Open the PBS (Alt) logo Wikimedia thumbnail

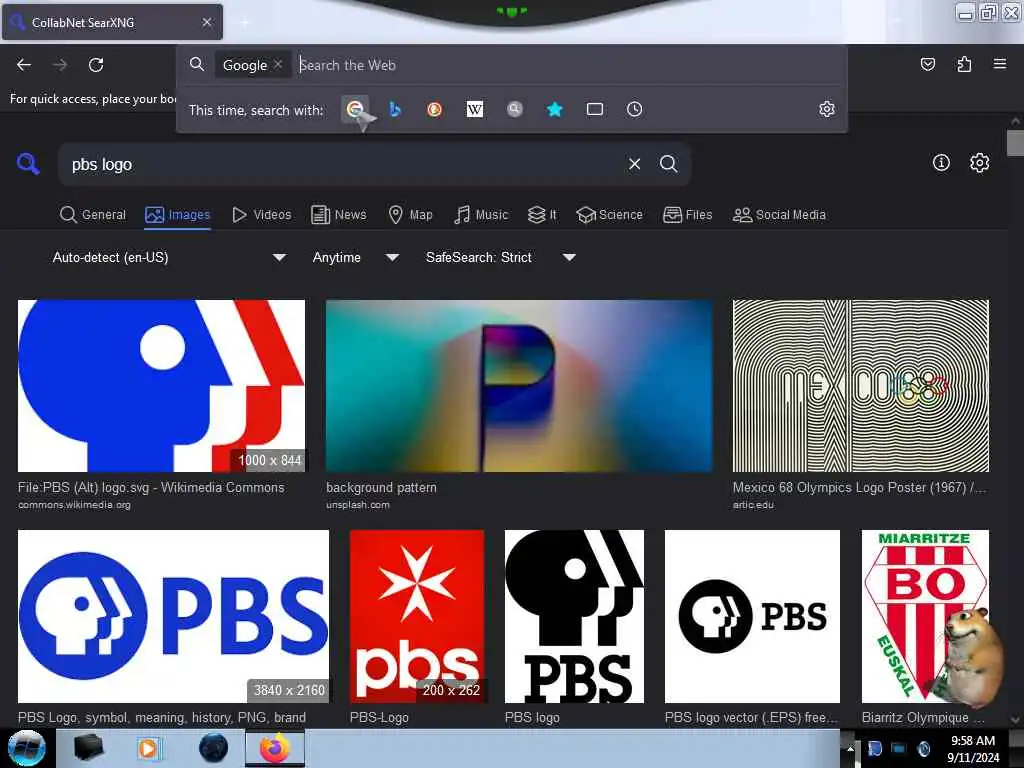pyautogui.click(x=161, y=385)
